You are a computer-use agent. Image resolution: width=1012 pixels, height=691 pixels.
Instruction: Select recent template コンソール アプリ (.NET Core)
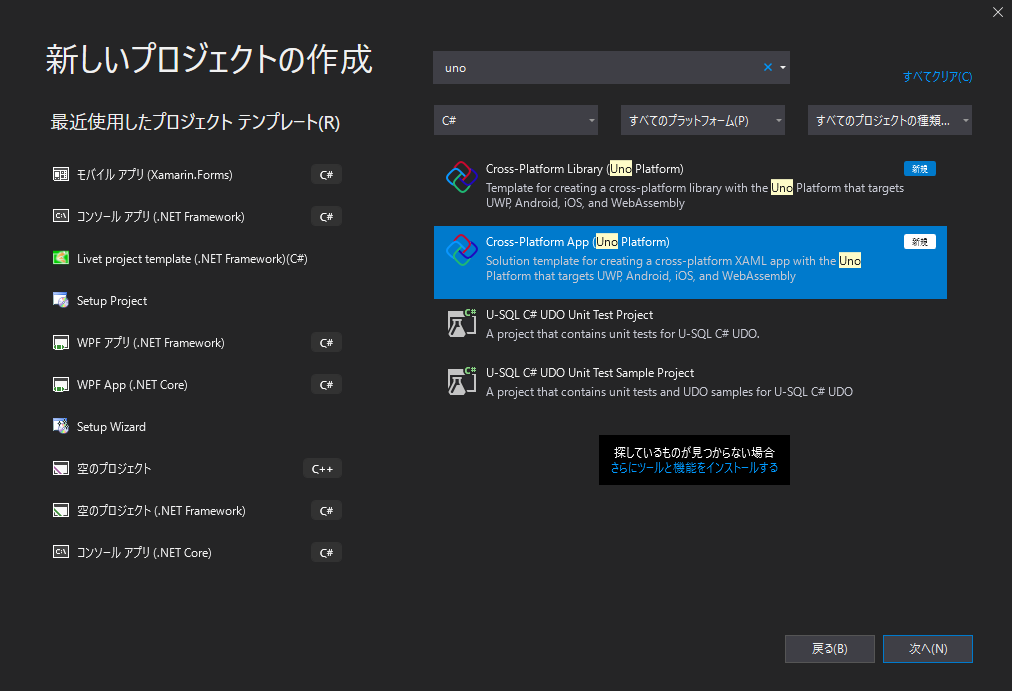point(197,552)
